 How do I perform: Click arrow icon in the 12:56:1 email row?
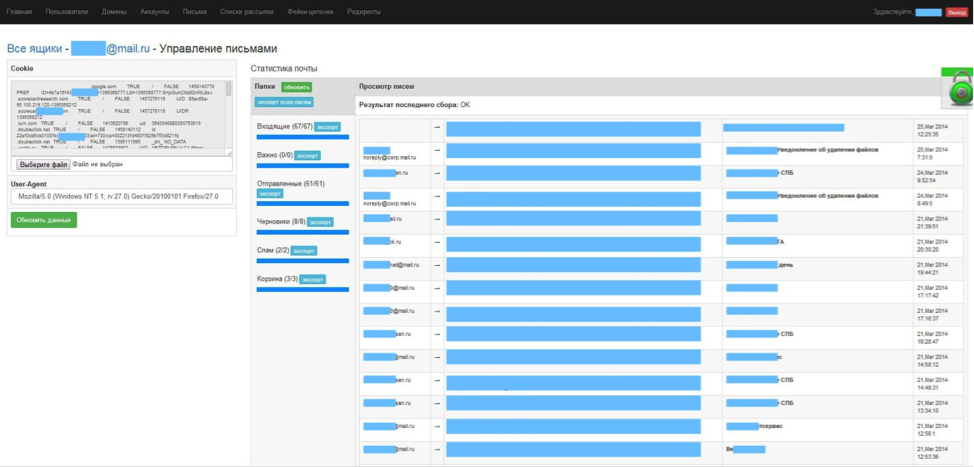coord(437,426)
